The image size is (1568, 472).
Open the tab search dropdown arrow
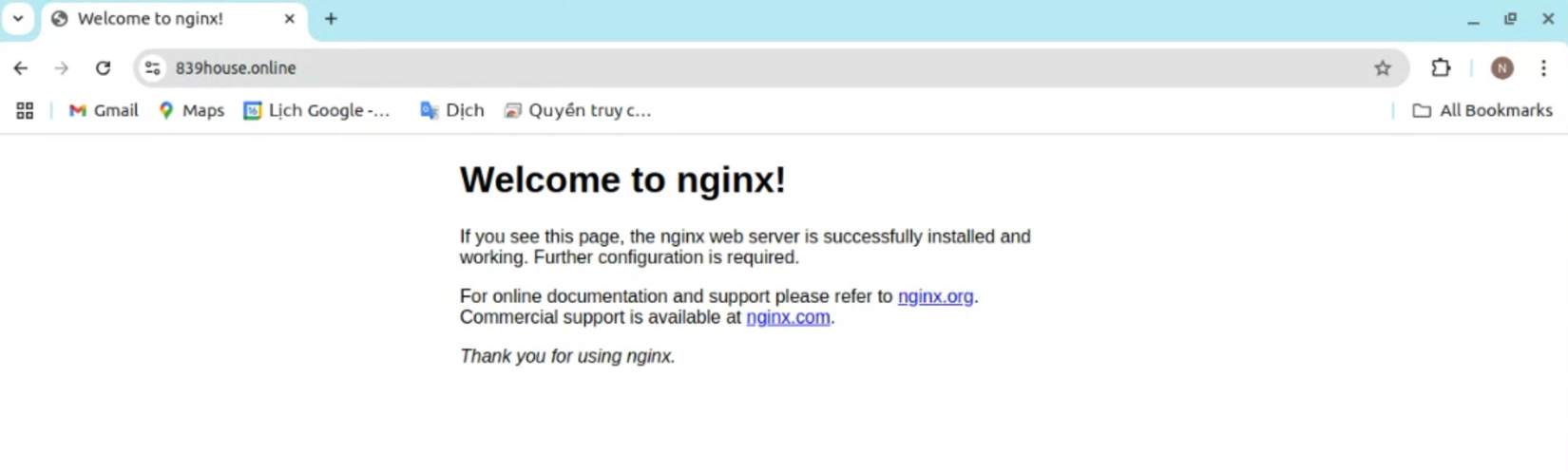18,18
